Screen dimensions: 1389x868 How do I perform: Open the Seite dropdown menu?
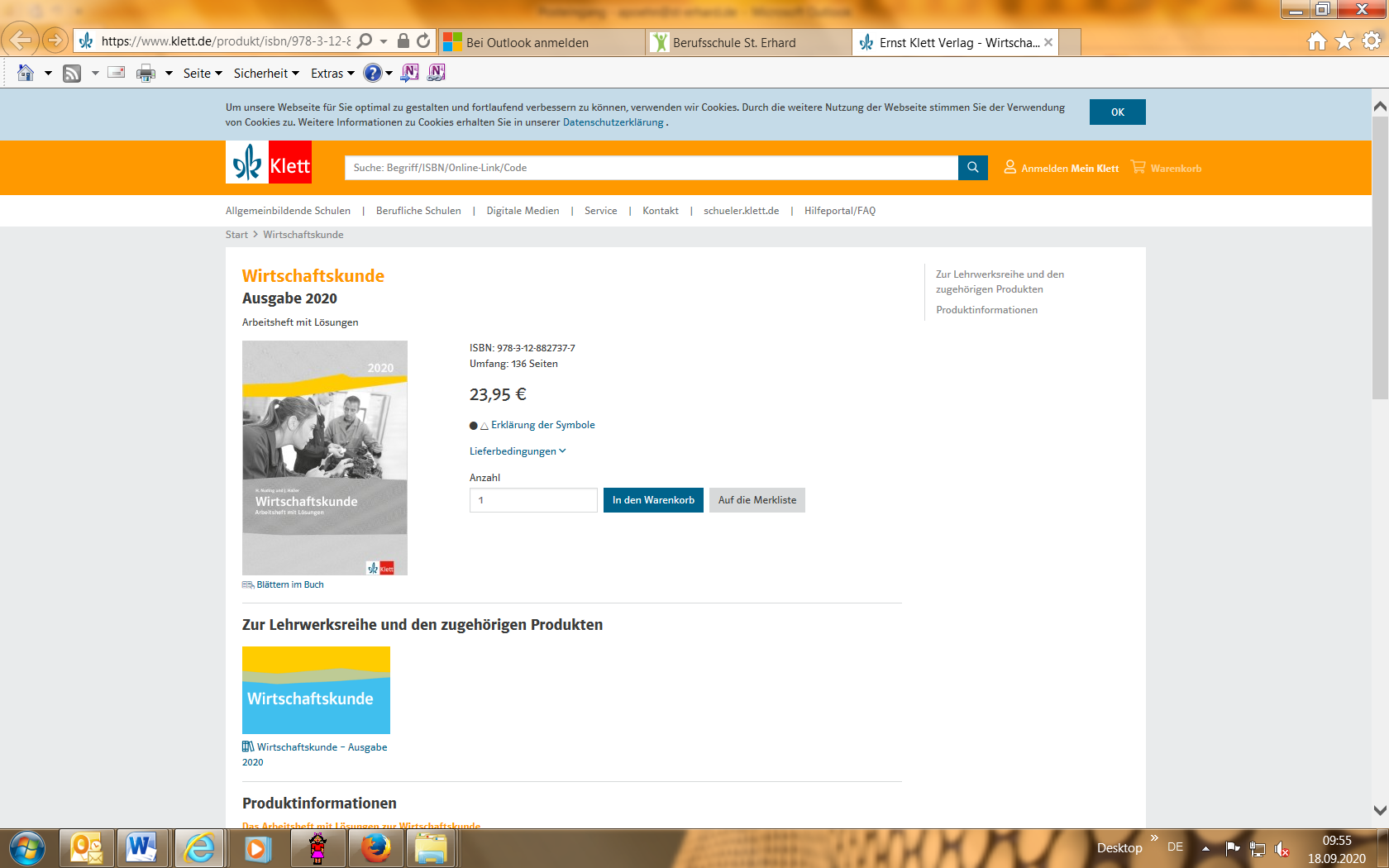point(203,74)
